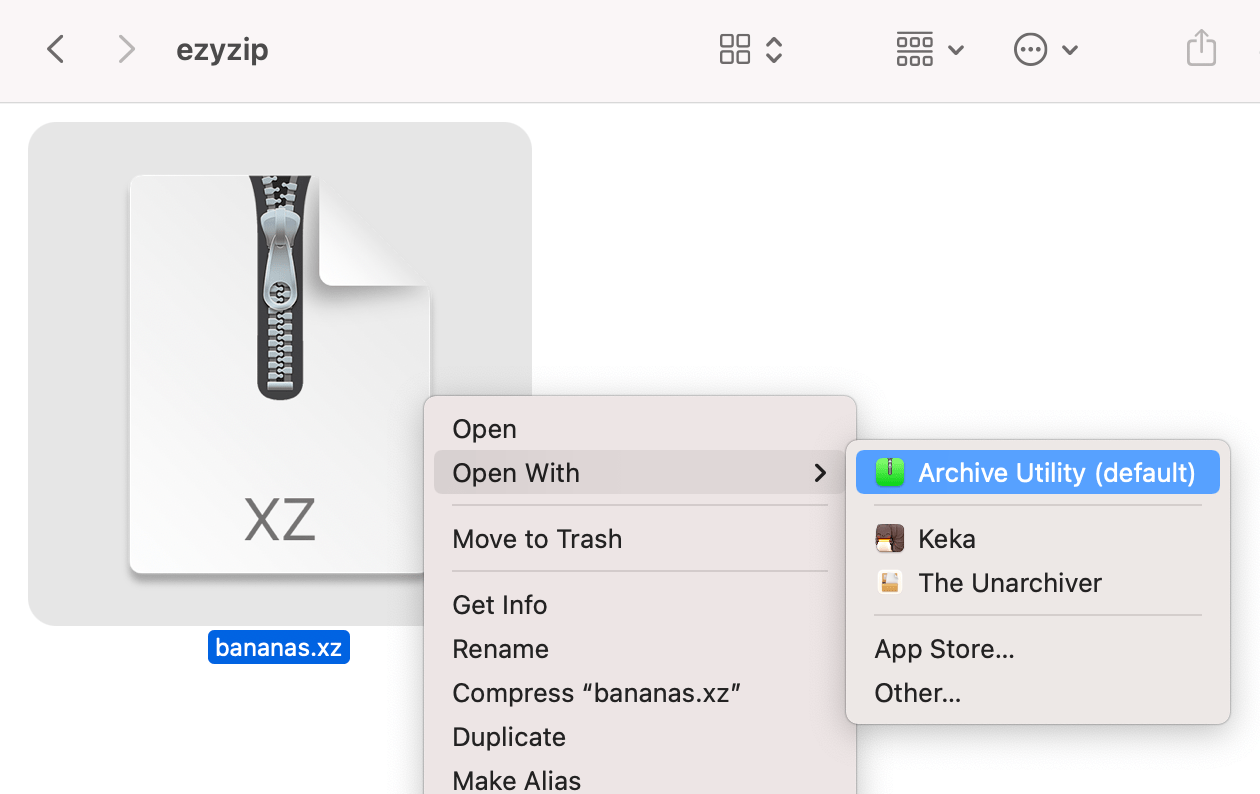Click the Share icon in the toolbar
This screenshot has height=794, width=1260.
pyautogui.click(x=1200, y=48)
